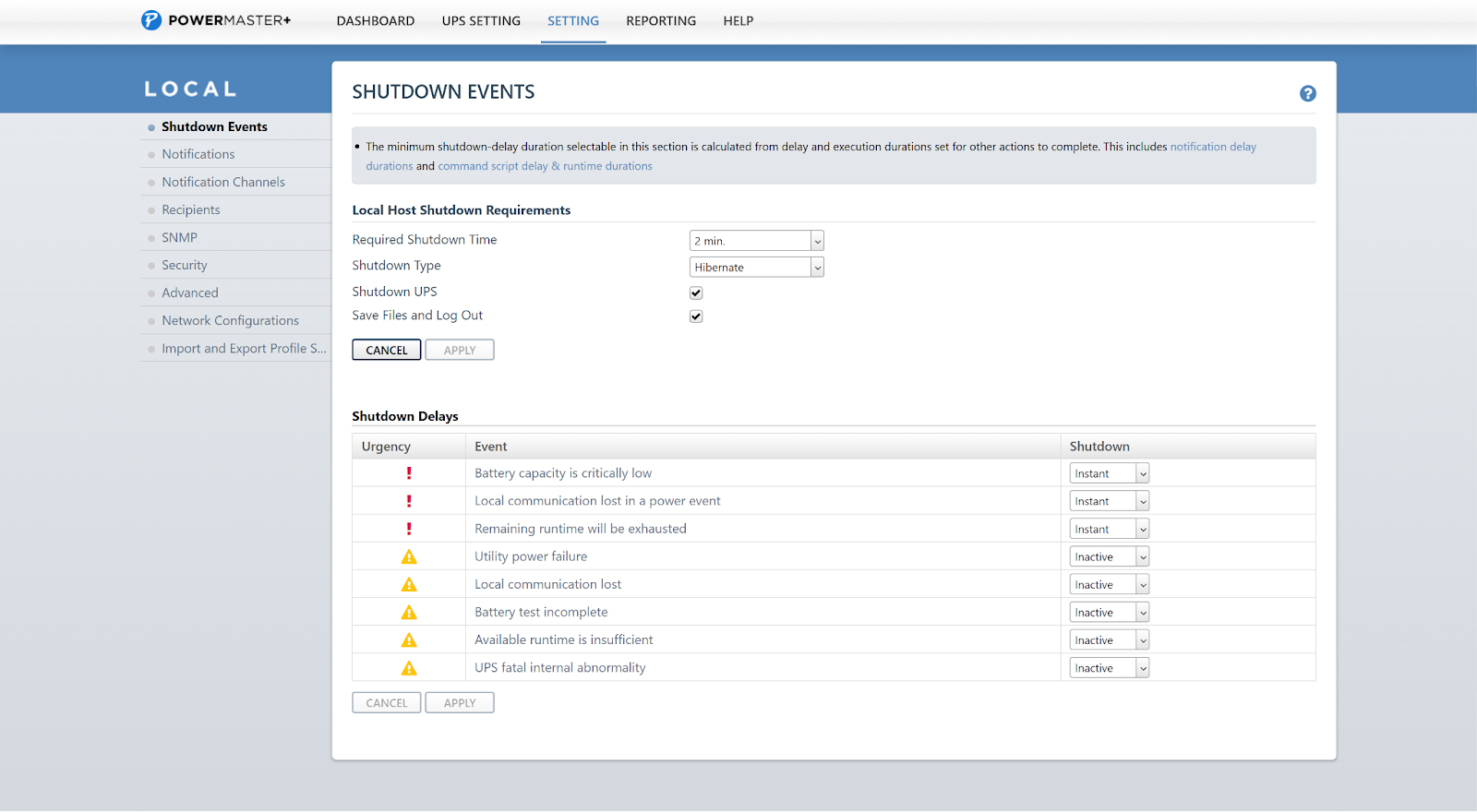Image resolution: width=1477 pixels, height=812 pixels.
Task: Click the critical urgency icon for battery capacity
Action: (409, 473)
